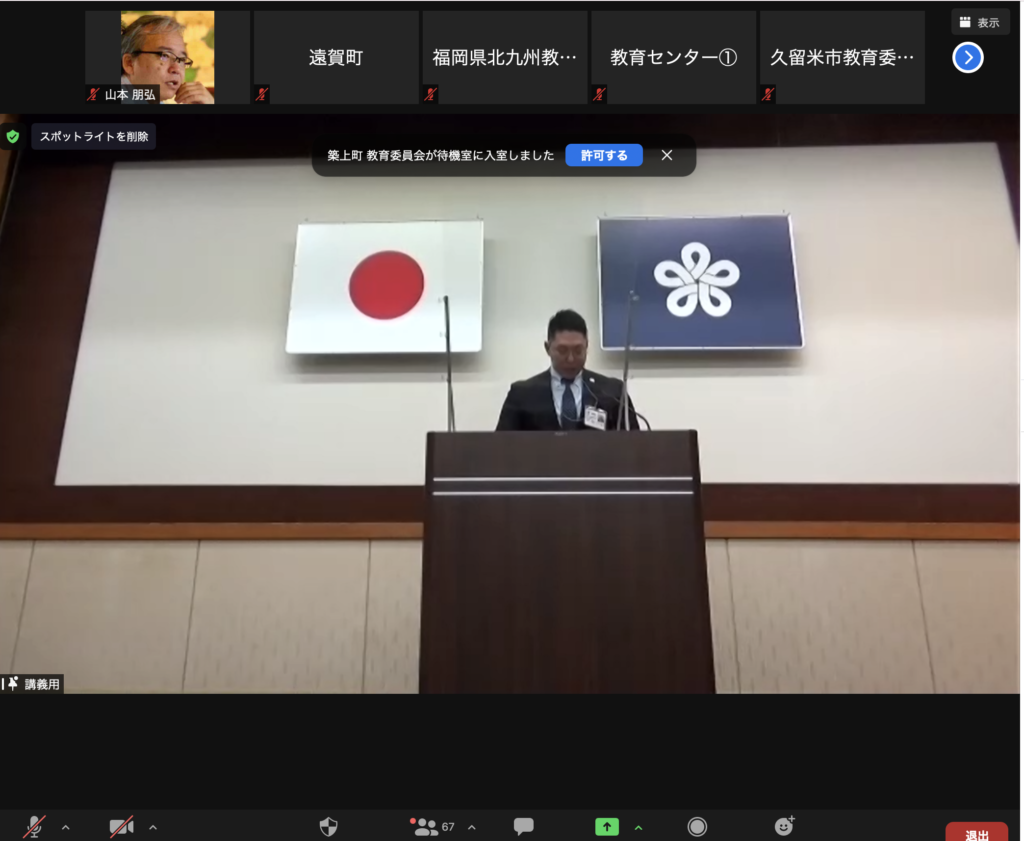Screen dimensions: 1024x841
Task: Select the 遠賀町 participant tile
Action: (336, 57)
